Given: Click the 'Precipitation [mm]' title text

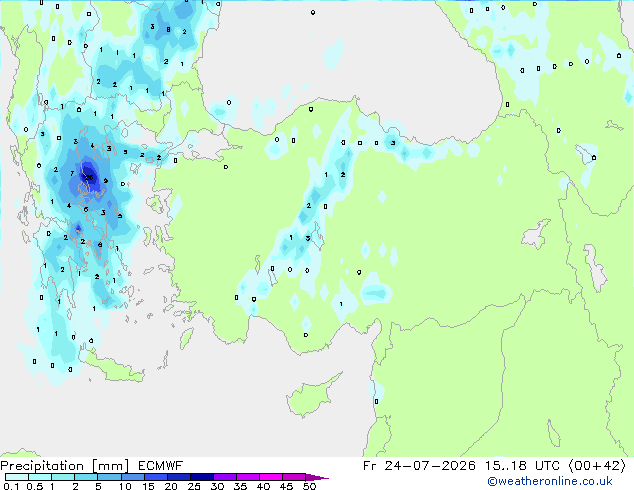Looking at the screenshot, I should click(x=64, y=466).
